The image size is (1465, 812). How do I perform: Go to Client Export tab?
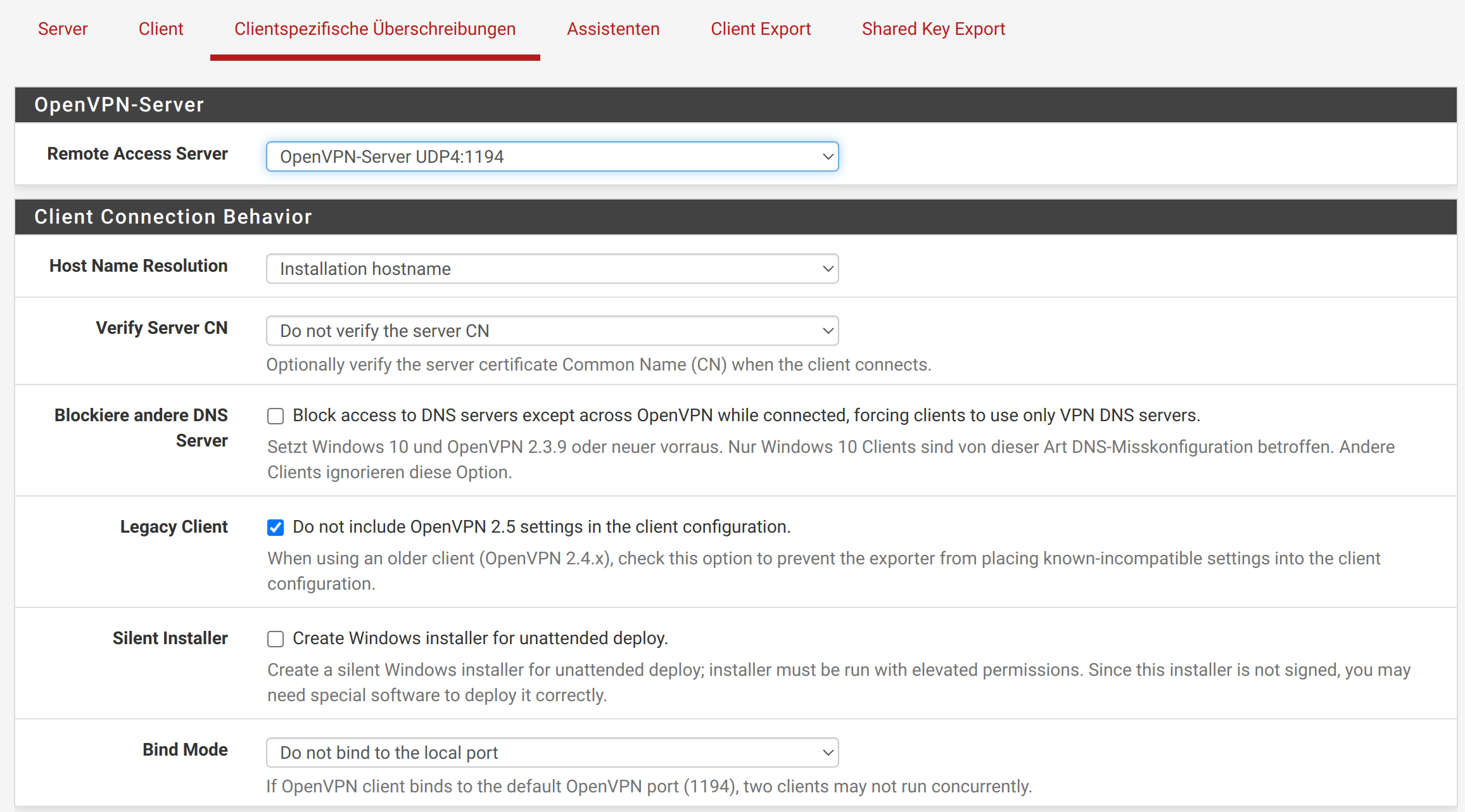click(760, 29)
